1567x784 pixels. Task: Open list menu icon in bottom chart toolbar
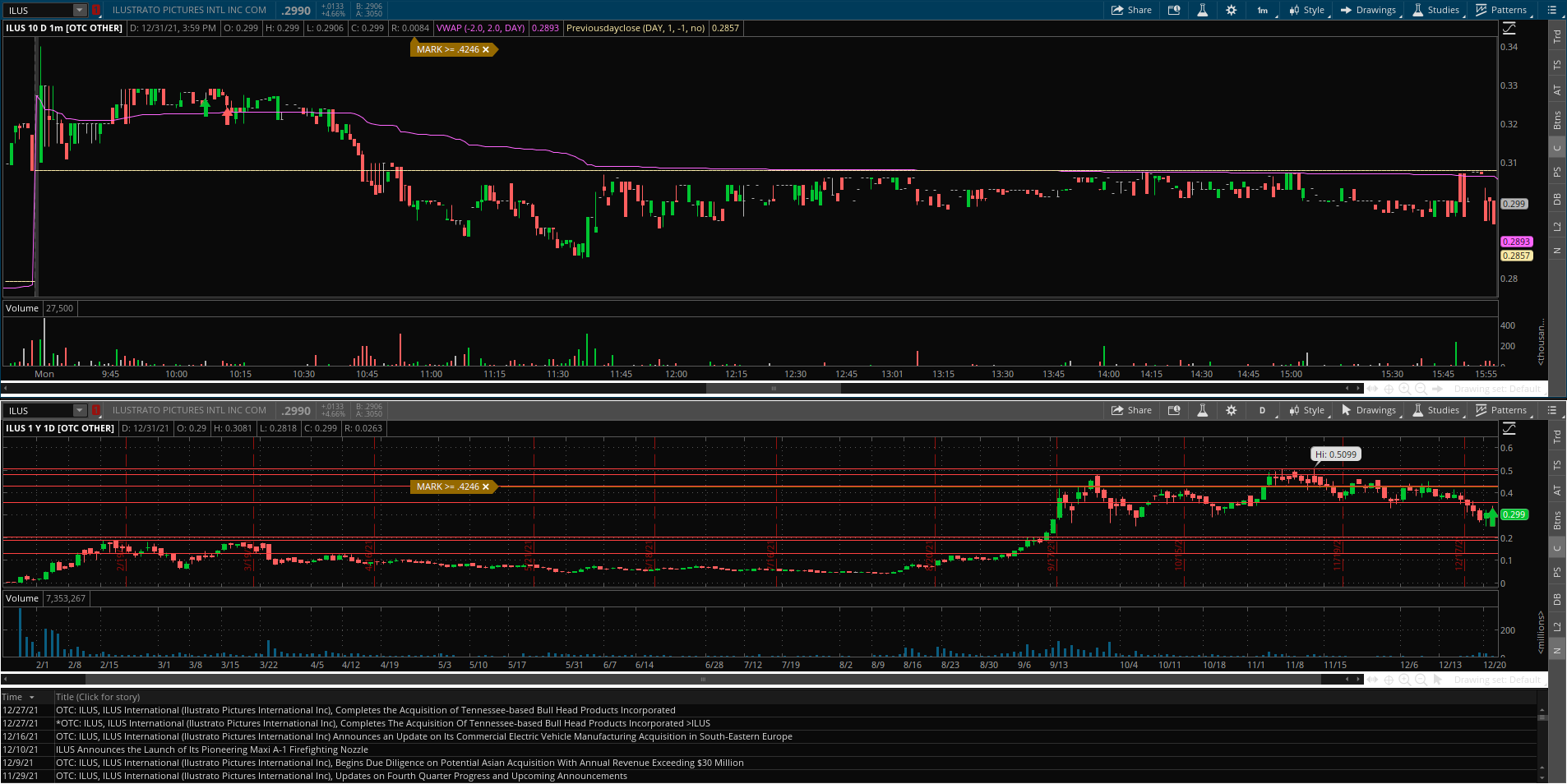1552,410
